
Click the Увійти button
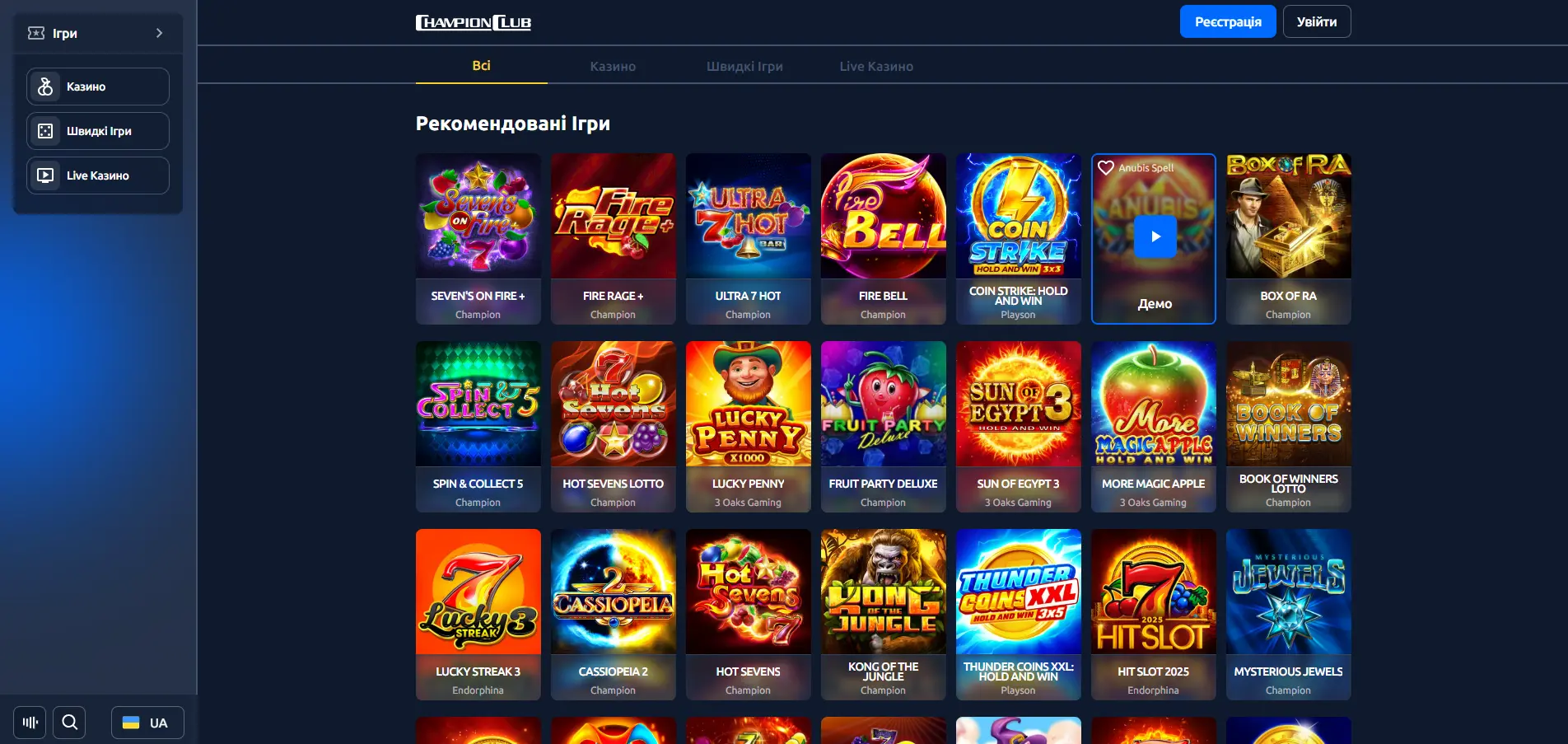pyautogui.click(x=1317, y=21)
